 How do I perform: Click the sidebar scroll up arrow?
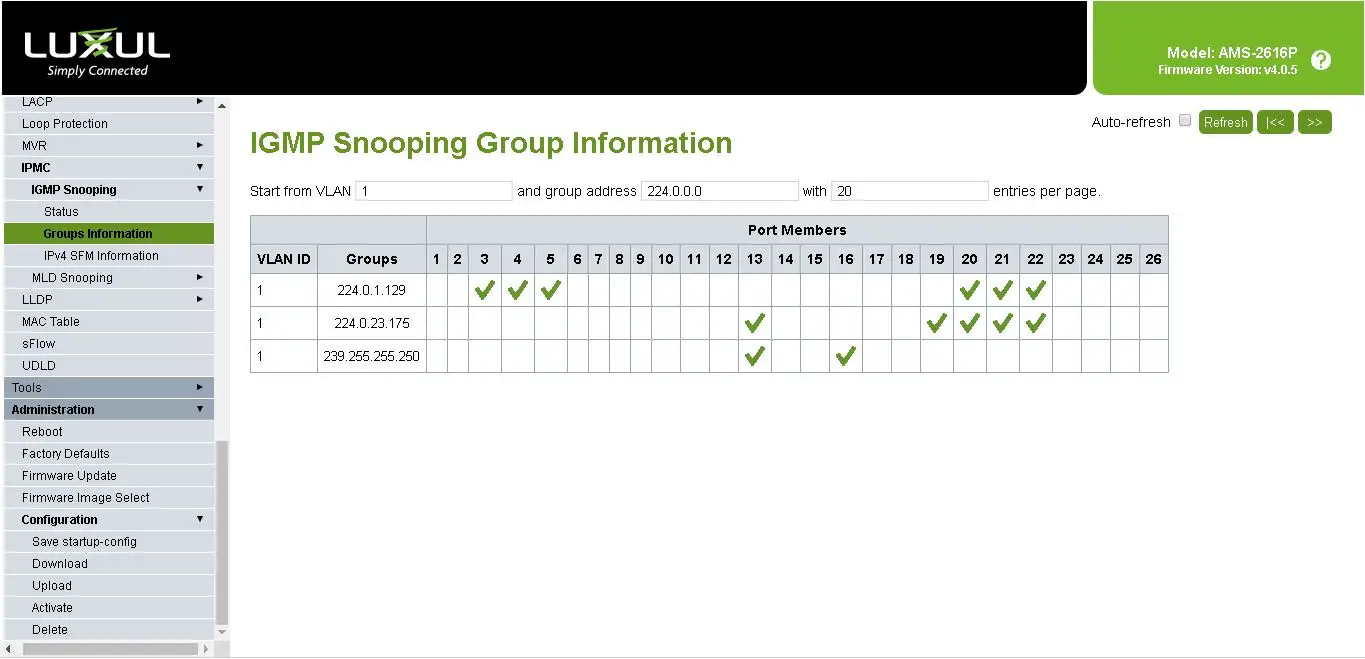click(222, 105)
